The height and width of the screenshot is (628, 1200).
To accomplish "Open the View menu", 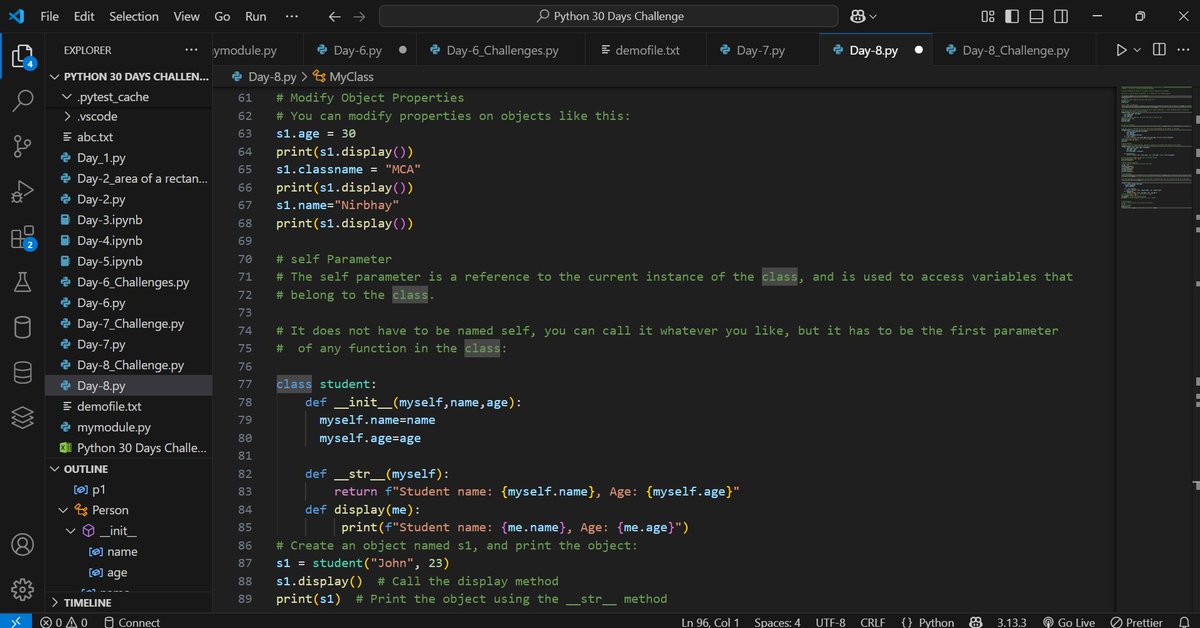I will [187, 16].
